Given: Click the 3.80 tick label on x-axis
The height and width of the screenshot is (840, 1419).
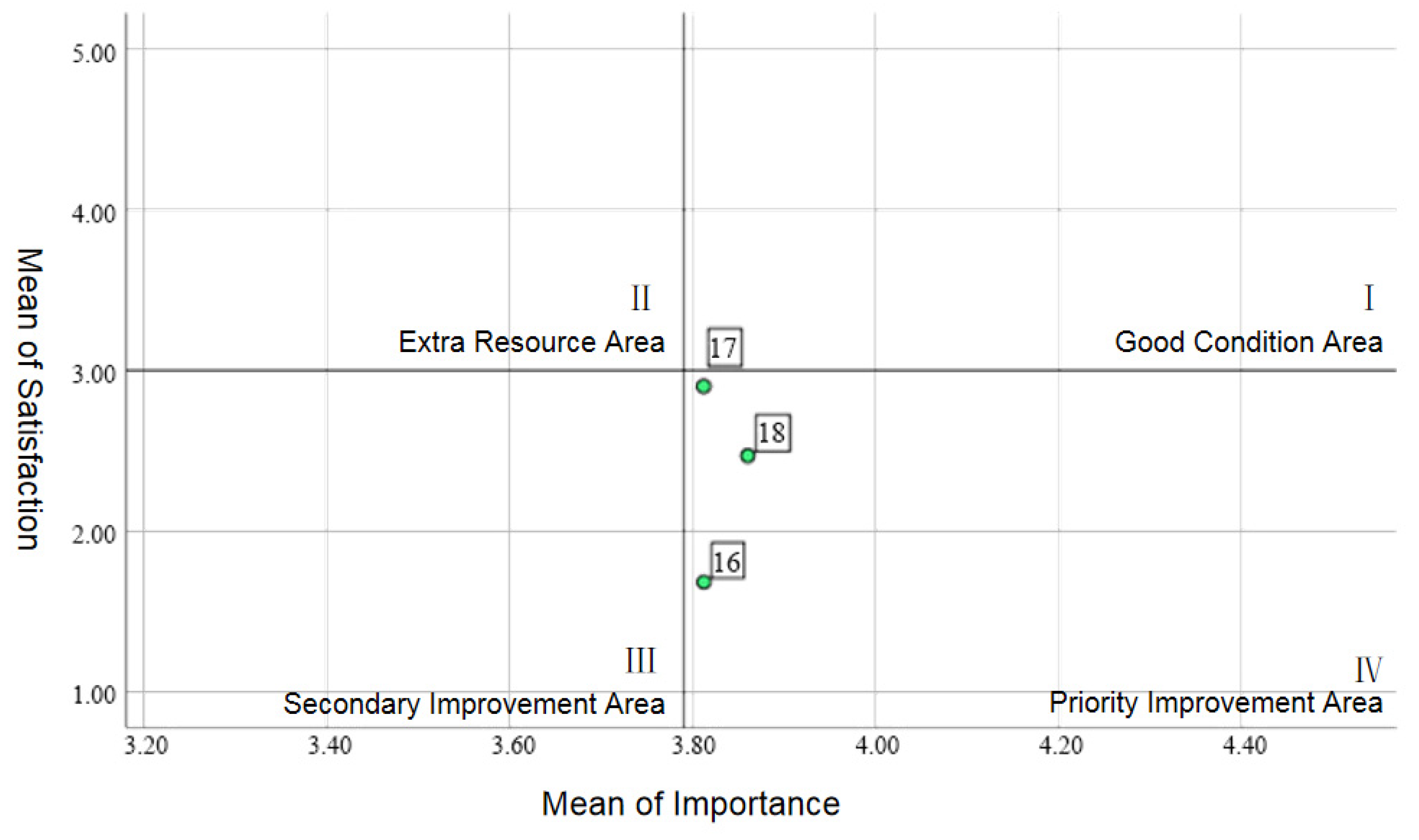Looking at the screenshot, I should 694,746.
